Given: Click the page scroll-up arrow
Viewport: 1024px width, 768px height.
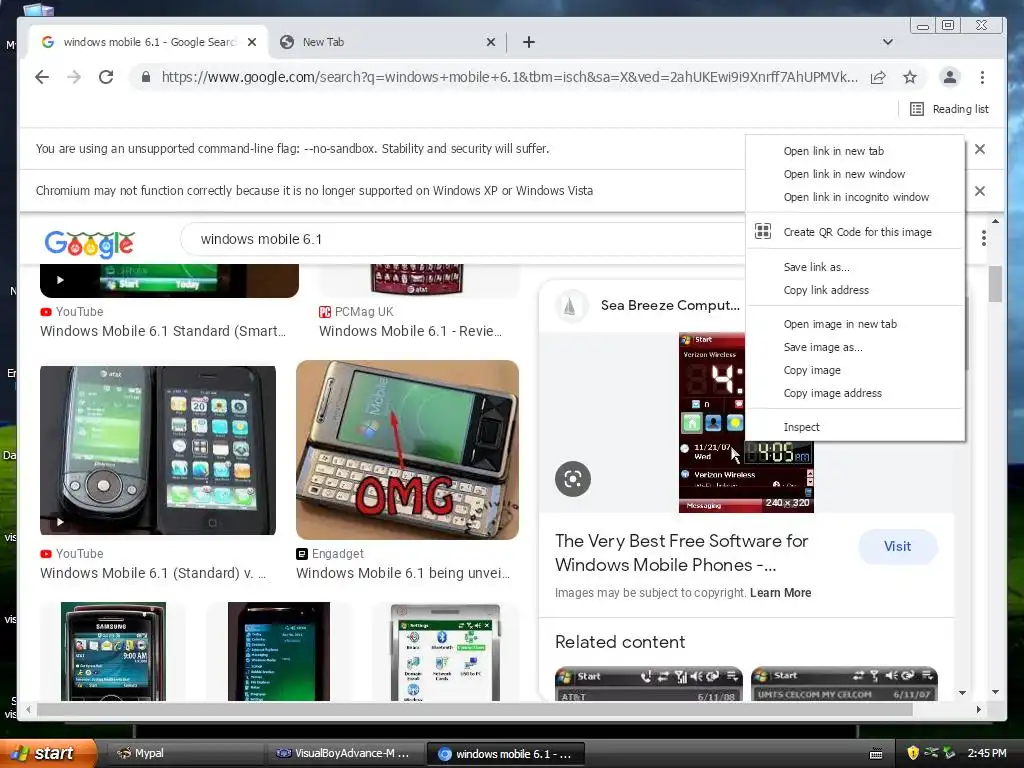Looking at the screenshot, I should click(995, 221).
